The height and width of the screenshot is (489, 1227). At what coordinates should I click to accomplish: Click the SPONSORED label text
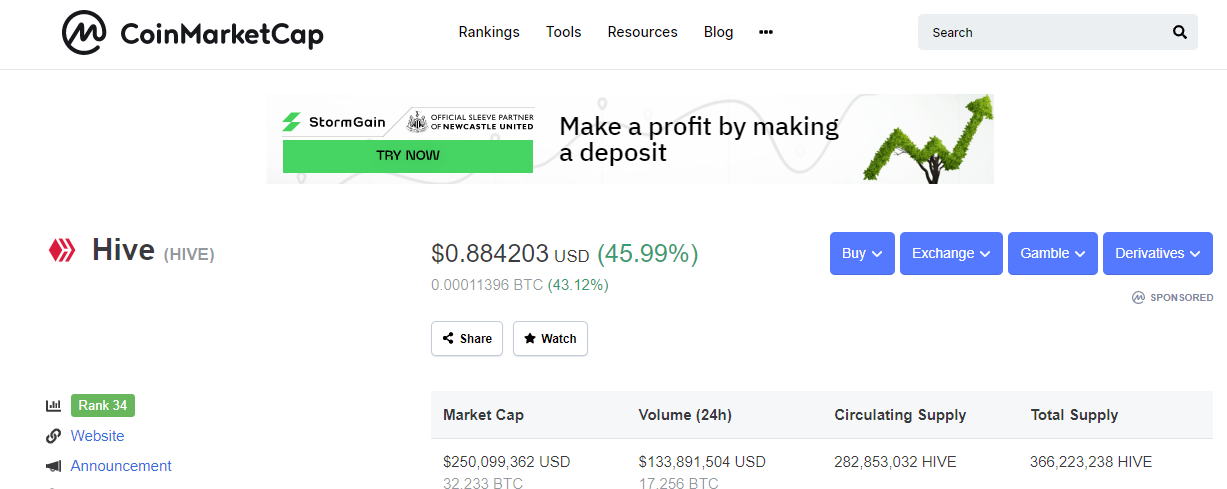coord(1182,298)
